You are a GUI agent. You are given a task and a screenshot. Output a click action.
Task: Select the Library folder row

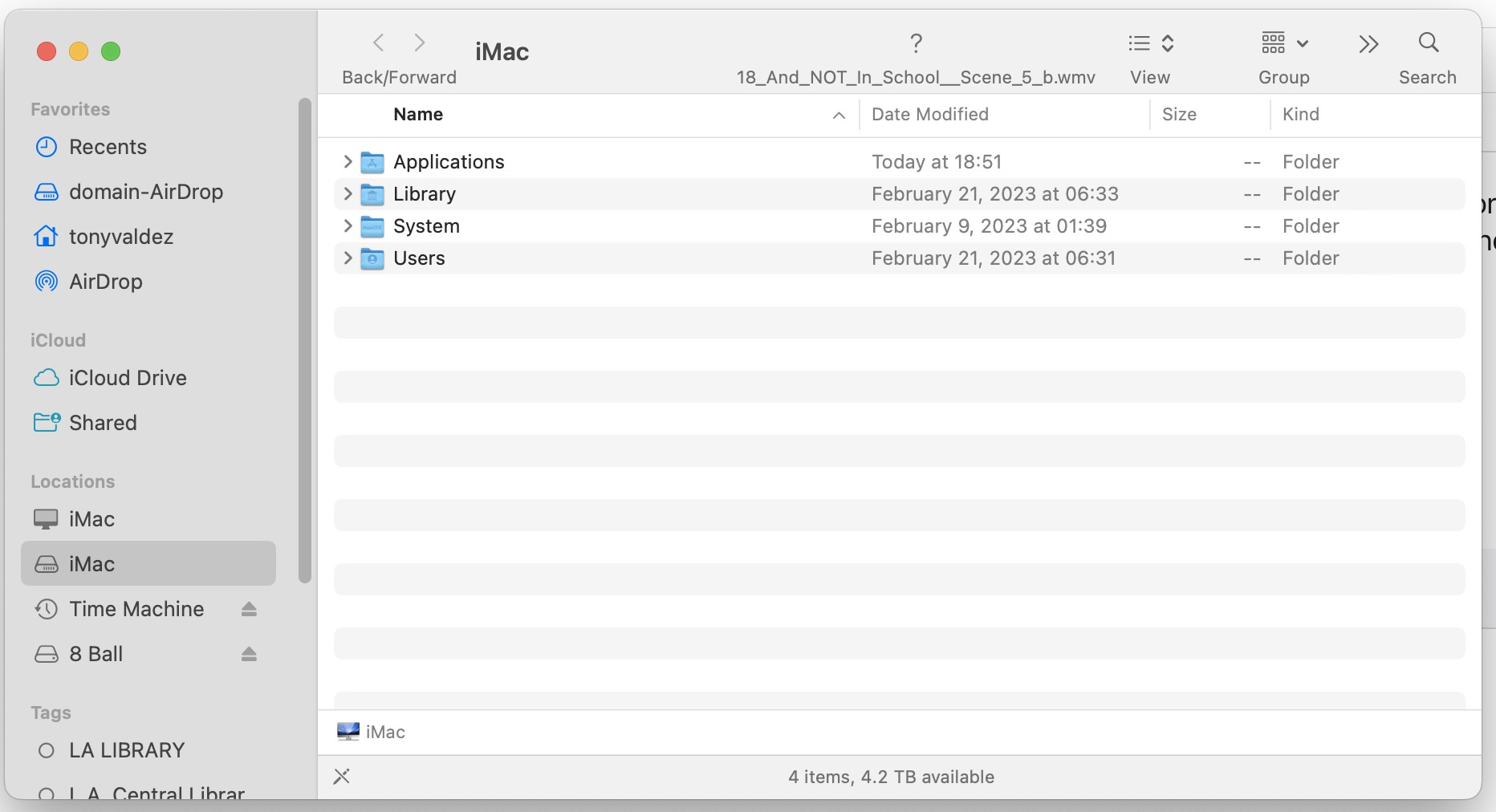pyautogui.click(x=899, y=193)
